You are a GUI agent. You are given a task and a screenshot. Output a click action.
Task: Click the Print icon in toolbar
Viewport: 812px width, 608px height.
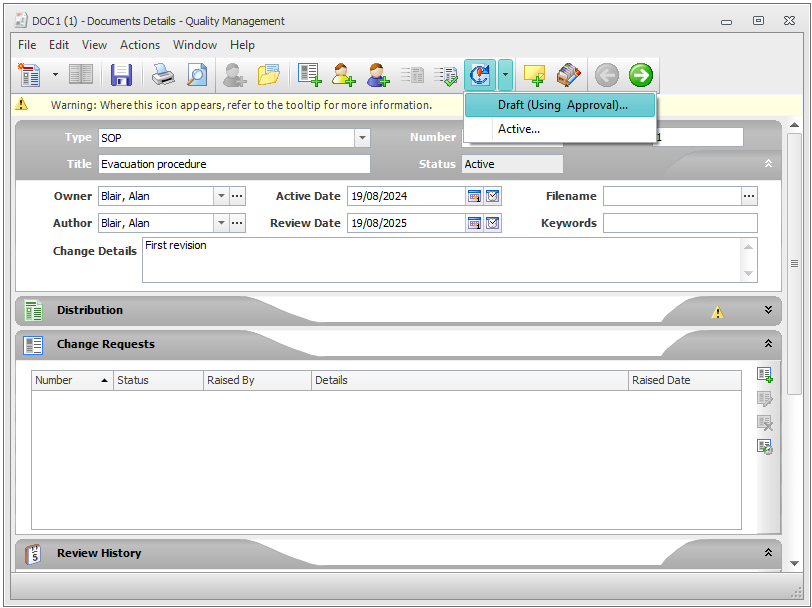pos(163,75)
